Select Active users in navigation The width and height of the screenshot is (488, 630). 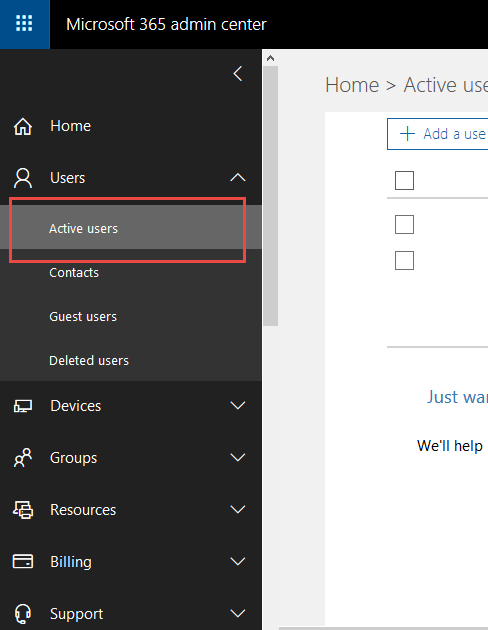[131, 227]
